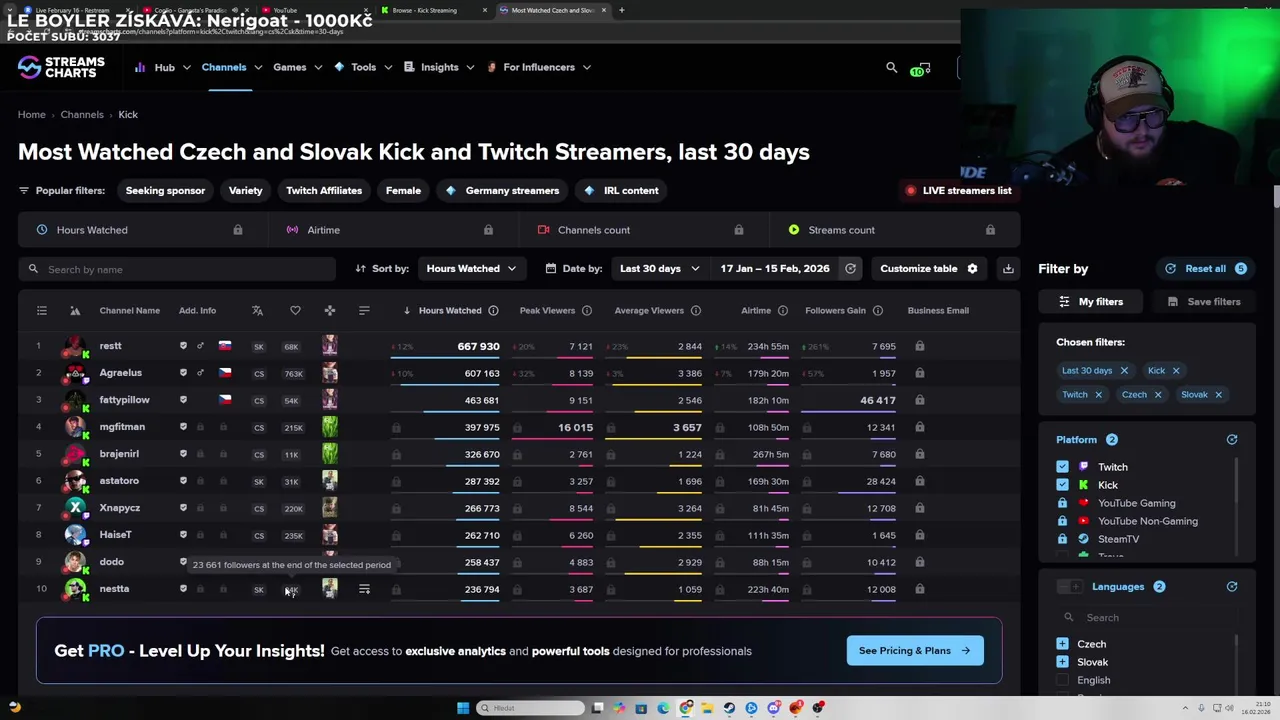The height and width of the screenshot is (720, 1280).
Task: Show info for Followers Gain column
Action: [x=877, y=311]
